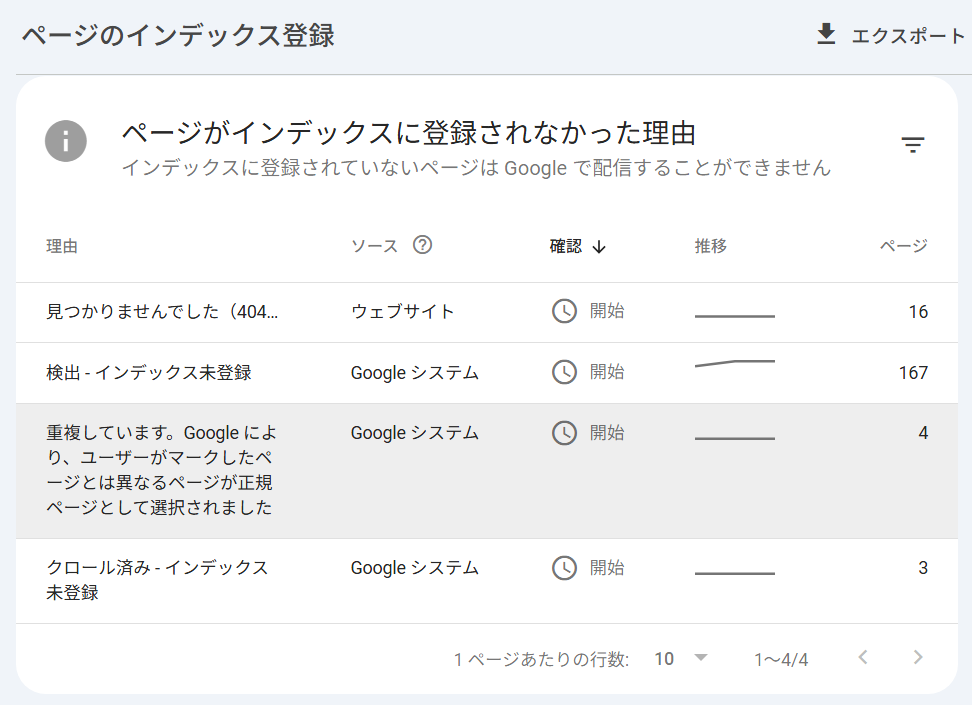Screen dimensions: 972x705
Task: Click the clock icon in the 重複 row
Action: coord(564,433)
